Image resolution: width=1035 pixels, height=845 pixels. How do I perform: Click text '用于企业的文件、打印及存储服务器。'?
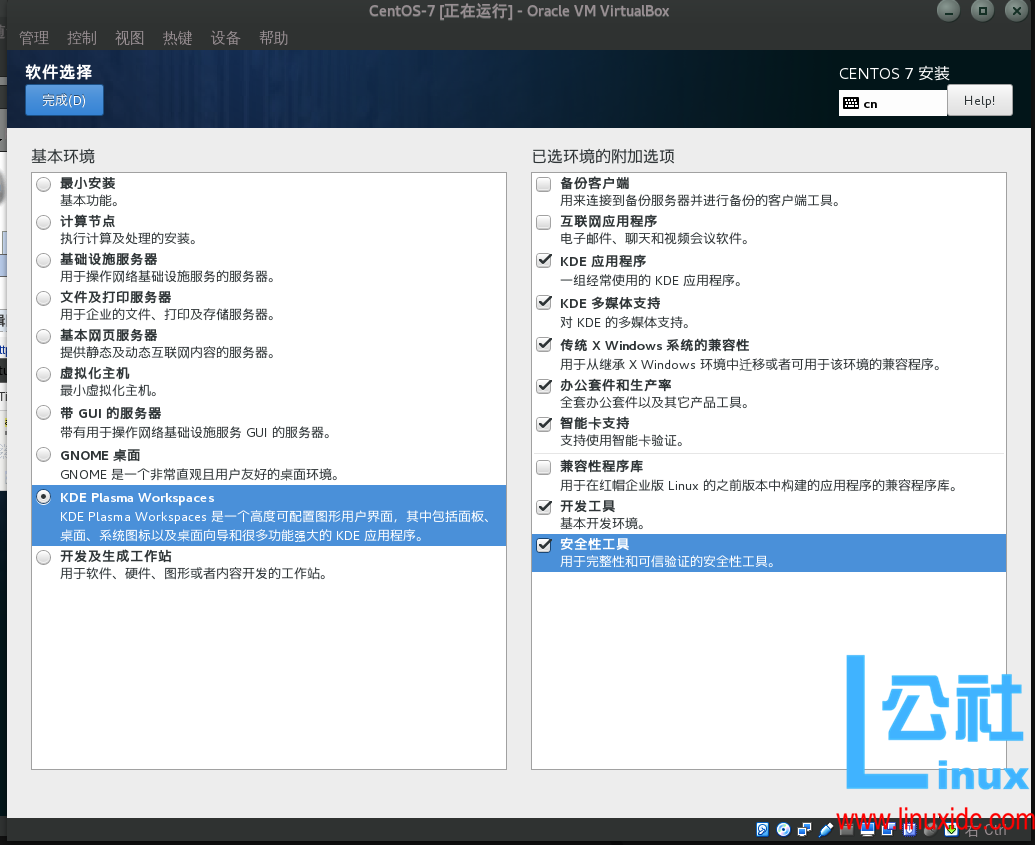168,315
